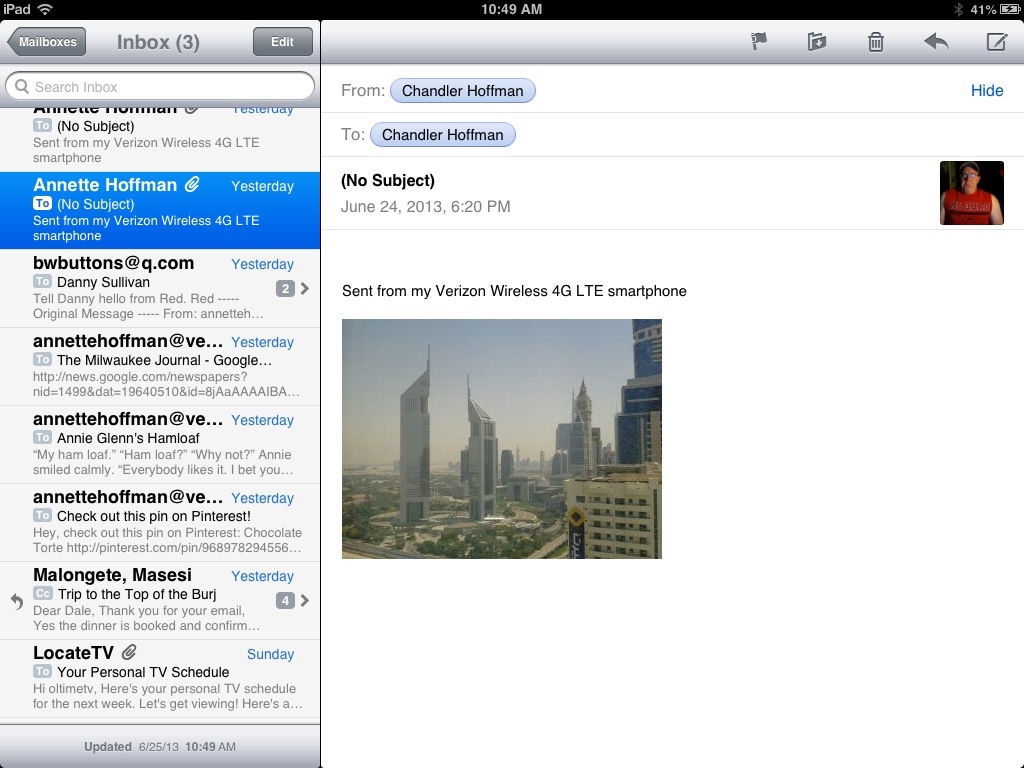Select the Chandler Hoffman sender in the From field
The height and width of the screenshot is (768, 1024).
tap(462, 91)
